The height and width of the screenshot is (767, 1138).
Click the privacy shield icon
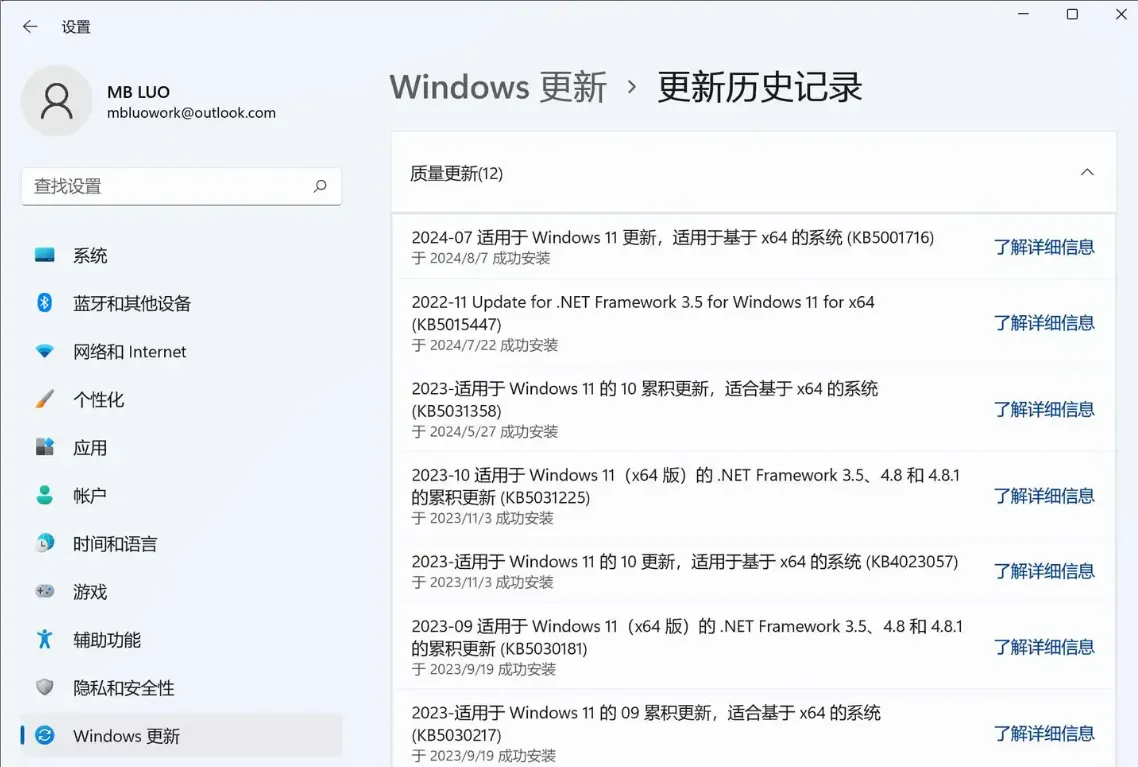tap(44, 687)
